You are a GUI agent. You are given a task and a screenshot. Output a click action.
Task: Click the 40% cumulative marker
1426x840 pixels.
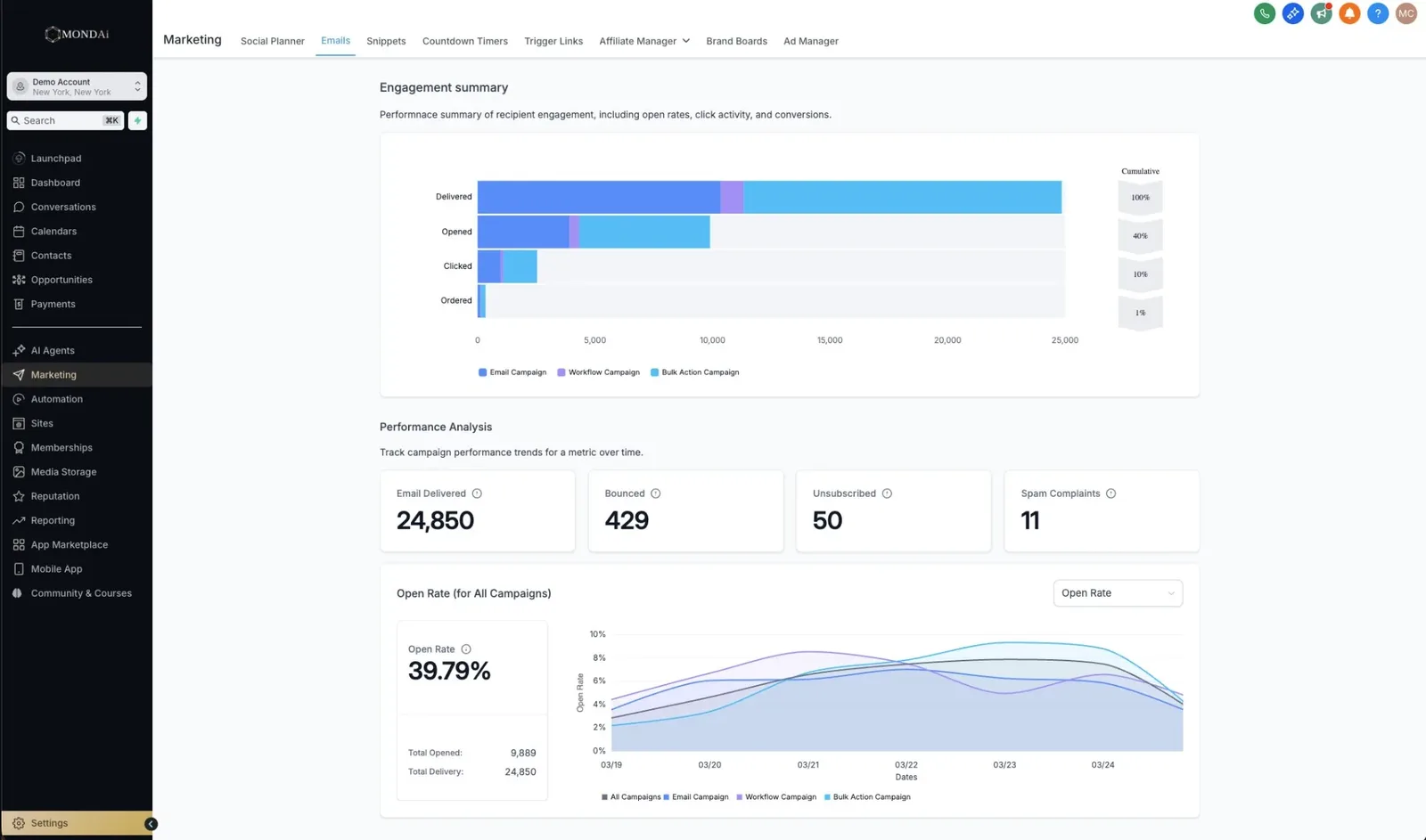click(x=1140, y=236)
